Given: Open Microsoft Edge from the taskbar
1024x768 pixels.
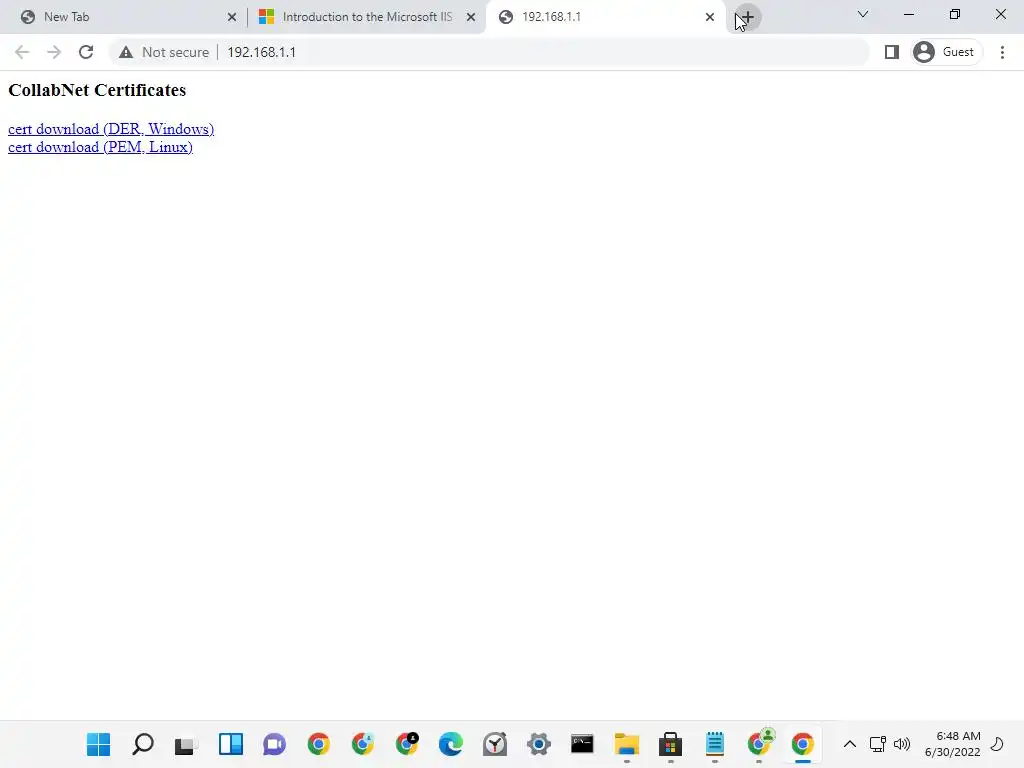Looking at the screenshot, I should (x=451, y=744).
